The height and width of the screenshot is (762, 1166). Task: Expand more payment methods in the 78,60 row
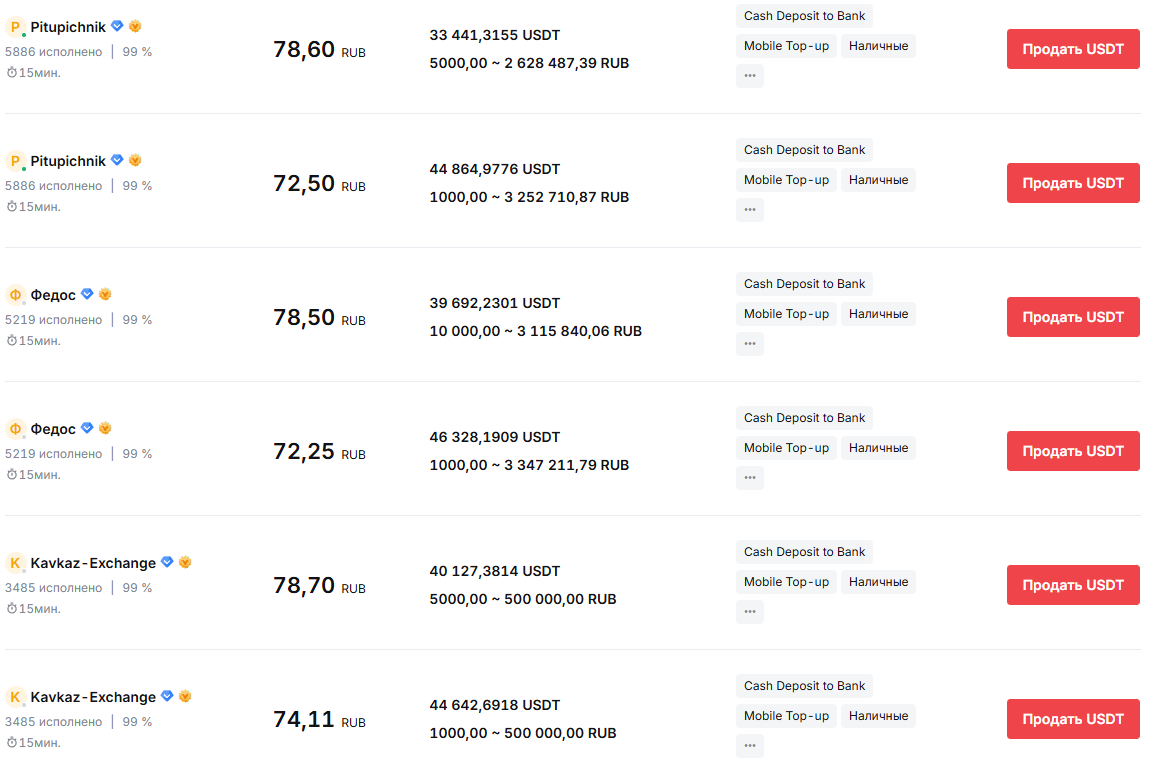click(750, 76)
